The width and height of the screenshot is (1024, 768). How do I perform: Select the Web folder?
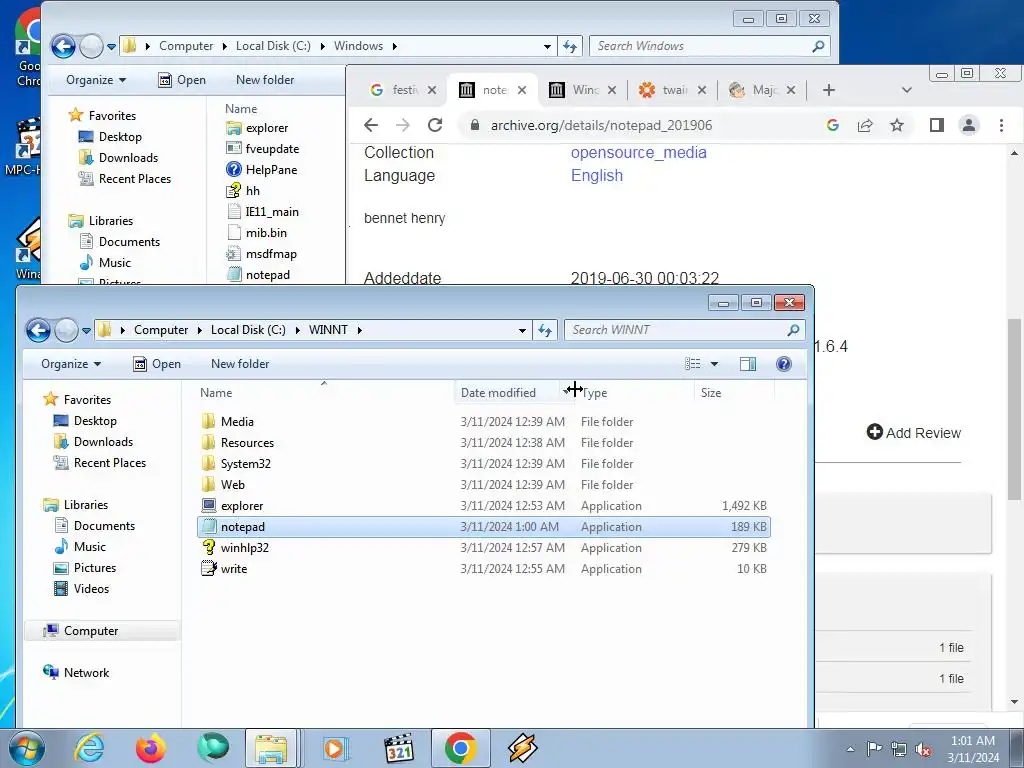[x=483, y=485]
